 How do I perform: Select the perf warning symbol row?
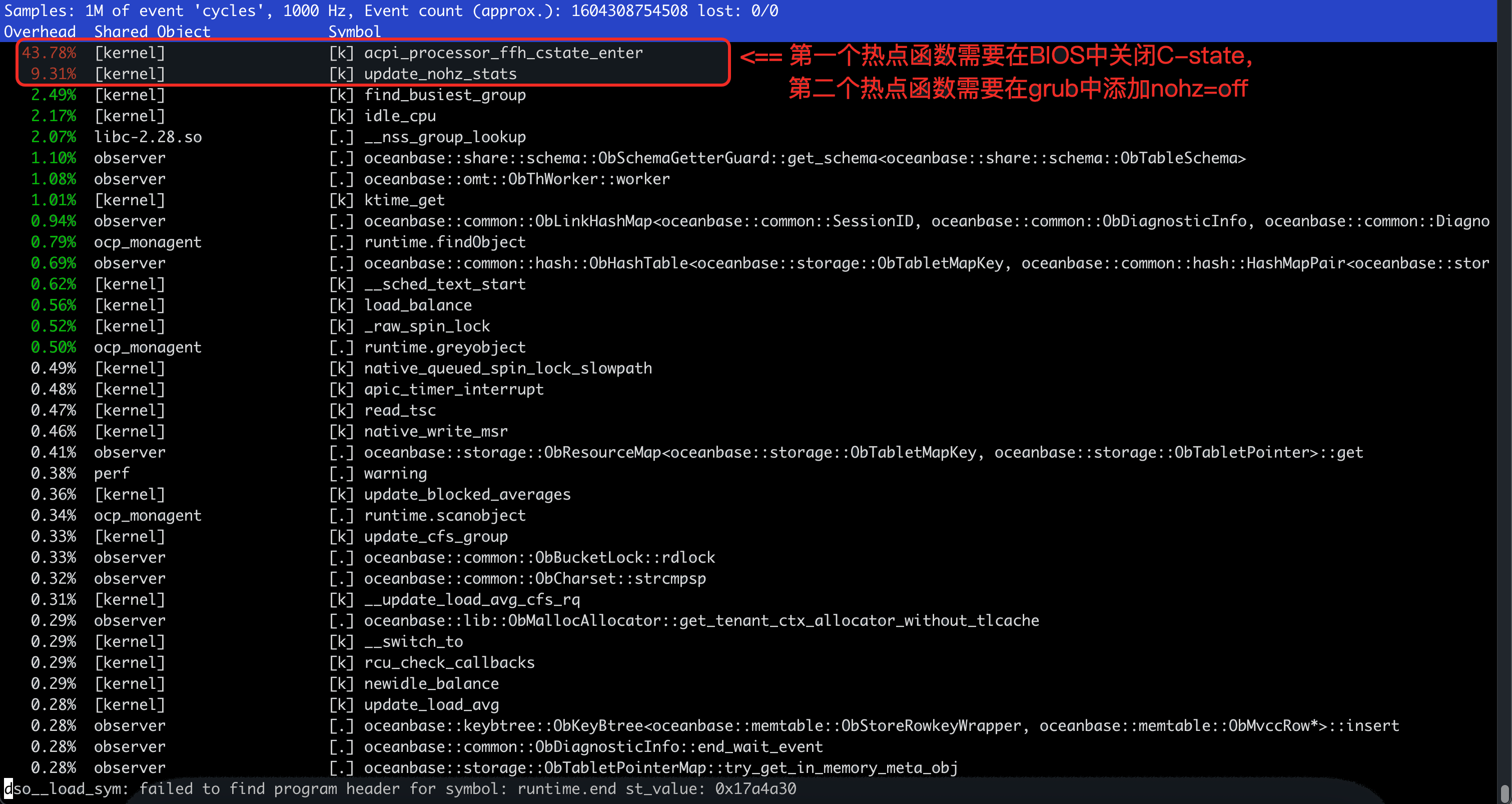pos(748,474)
